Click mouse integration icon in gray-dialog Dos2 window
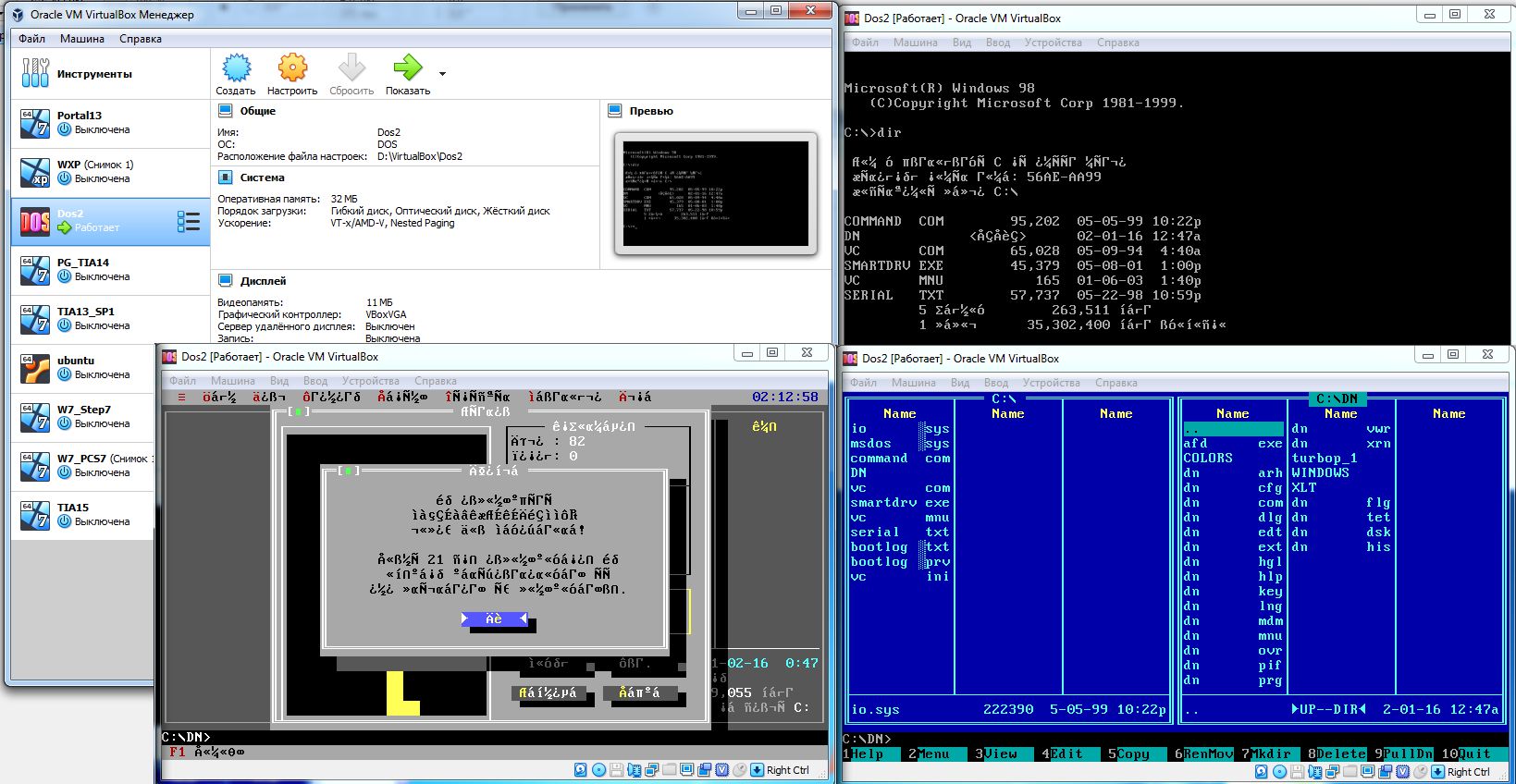Image resolution: width=1516 pixels, height=784 pixels. pos(739,770)
